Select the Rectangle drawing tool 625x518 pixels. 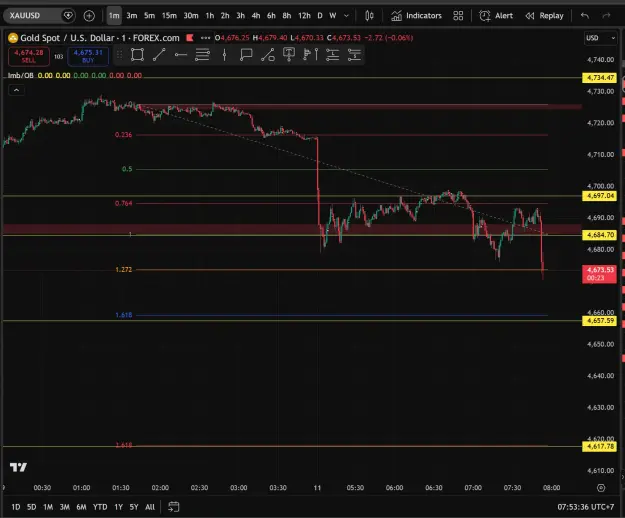pos(137,55)
